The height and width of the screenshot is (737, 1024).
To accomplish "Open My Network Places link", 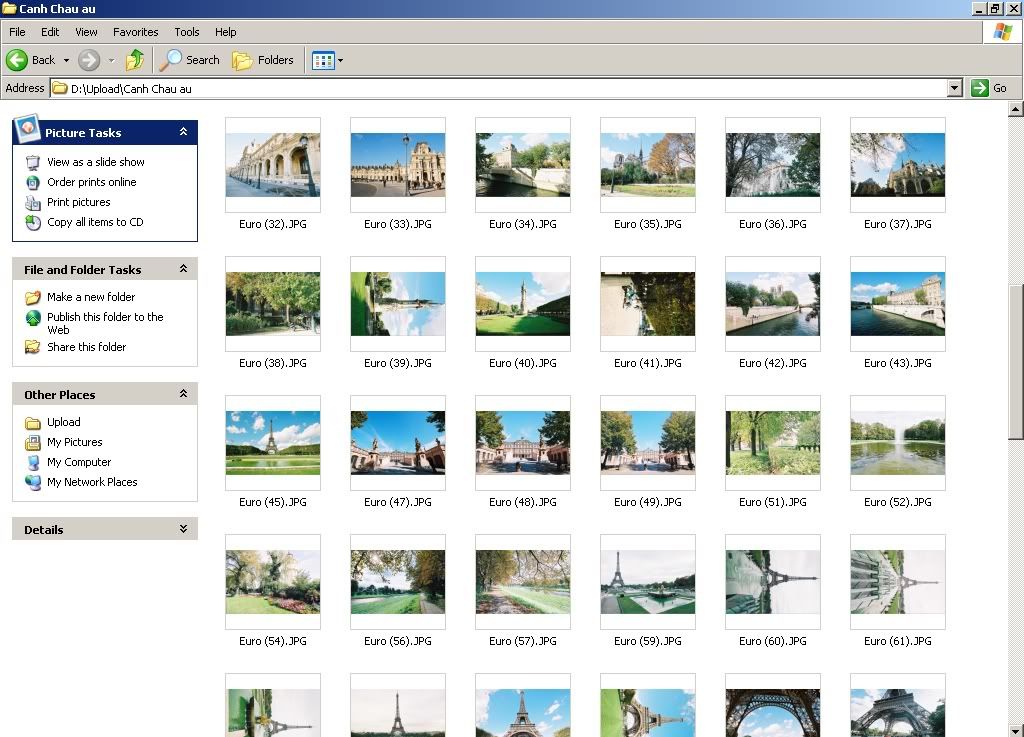I will 92,482.
